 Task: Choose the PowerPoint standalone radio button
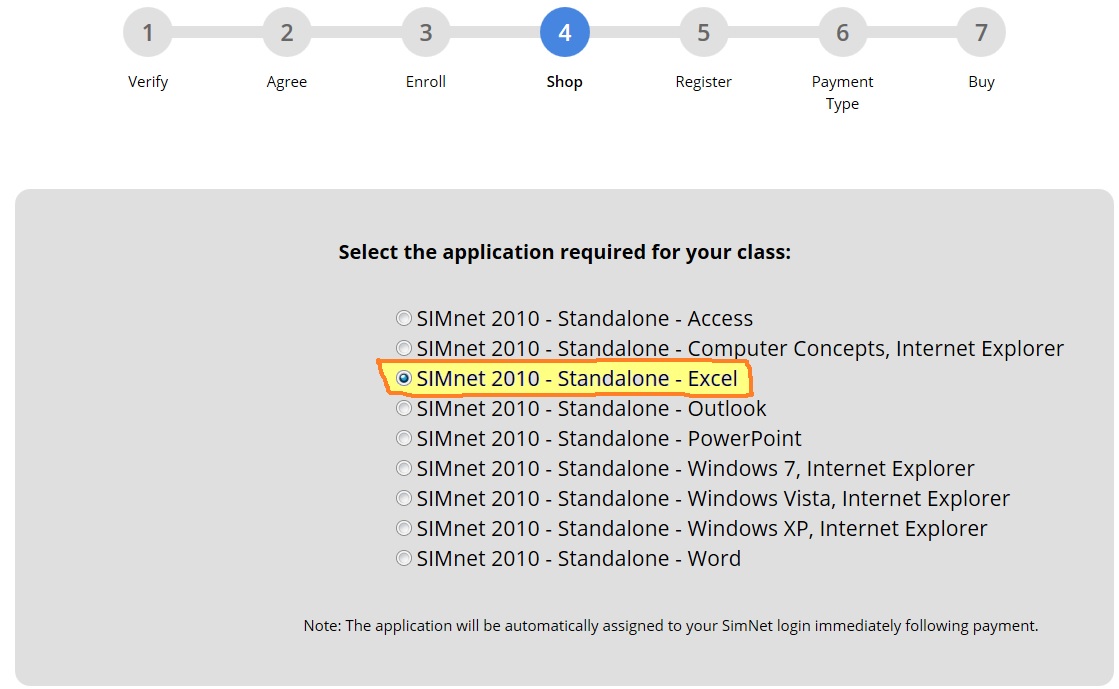pos(404,438)
